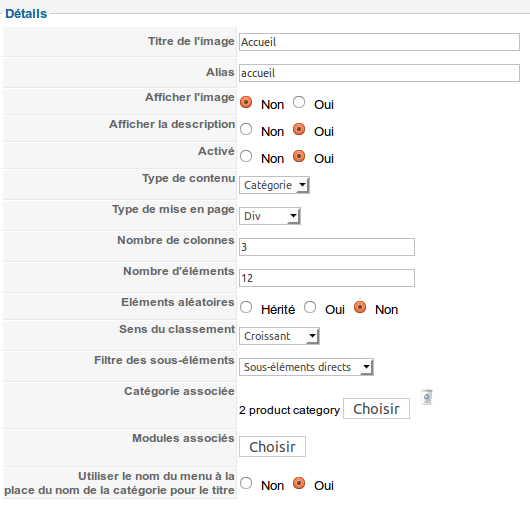Click into the Alias text field

pyautogui.click(x=379, y=73)
